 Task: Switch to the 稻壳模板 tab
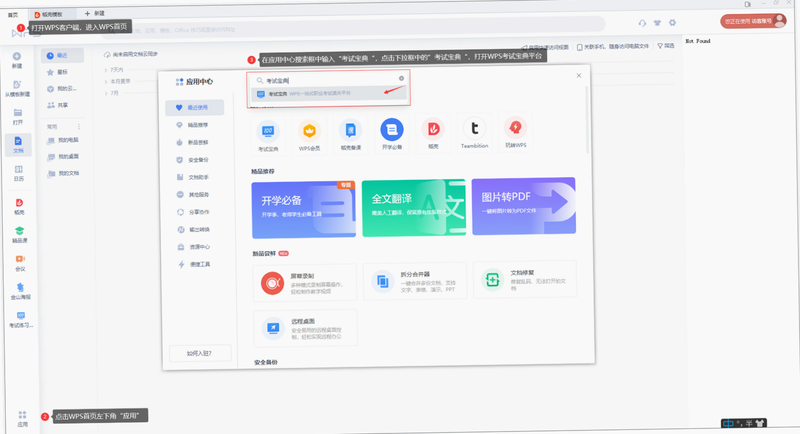coord(48,15)
